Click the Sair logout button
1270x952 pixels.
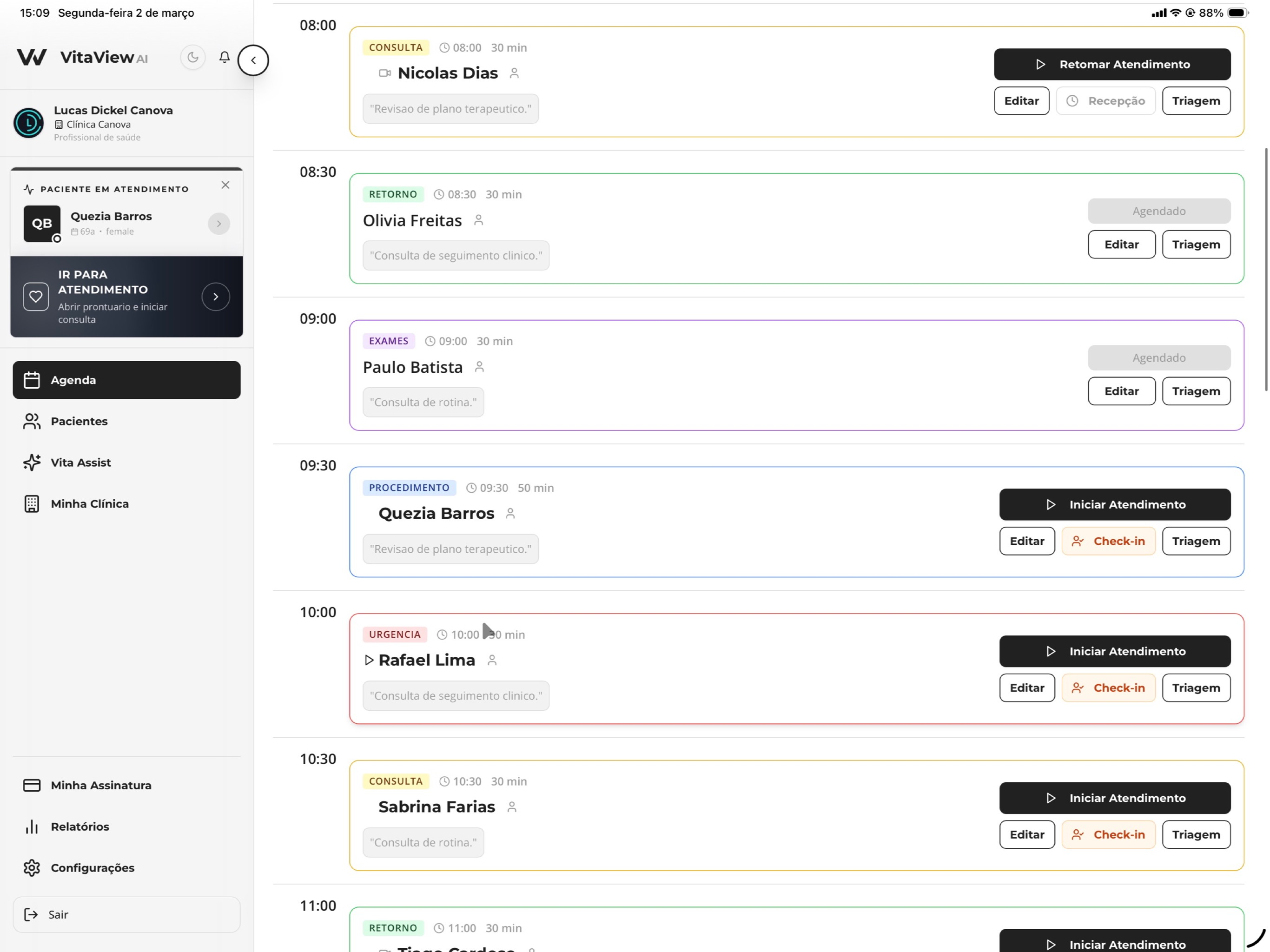127,915
